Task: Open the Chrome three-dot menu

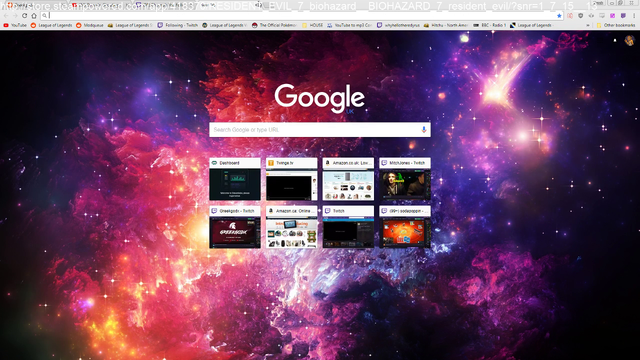Action: (634, 16)
